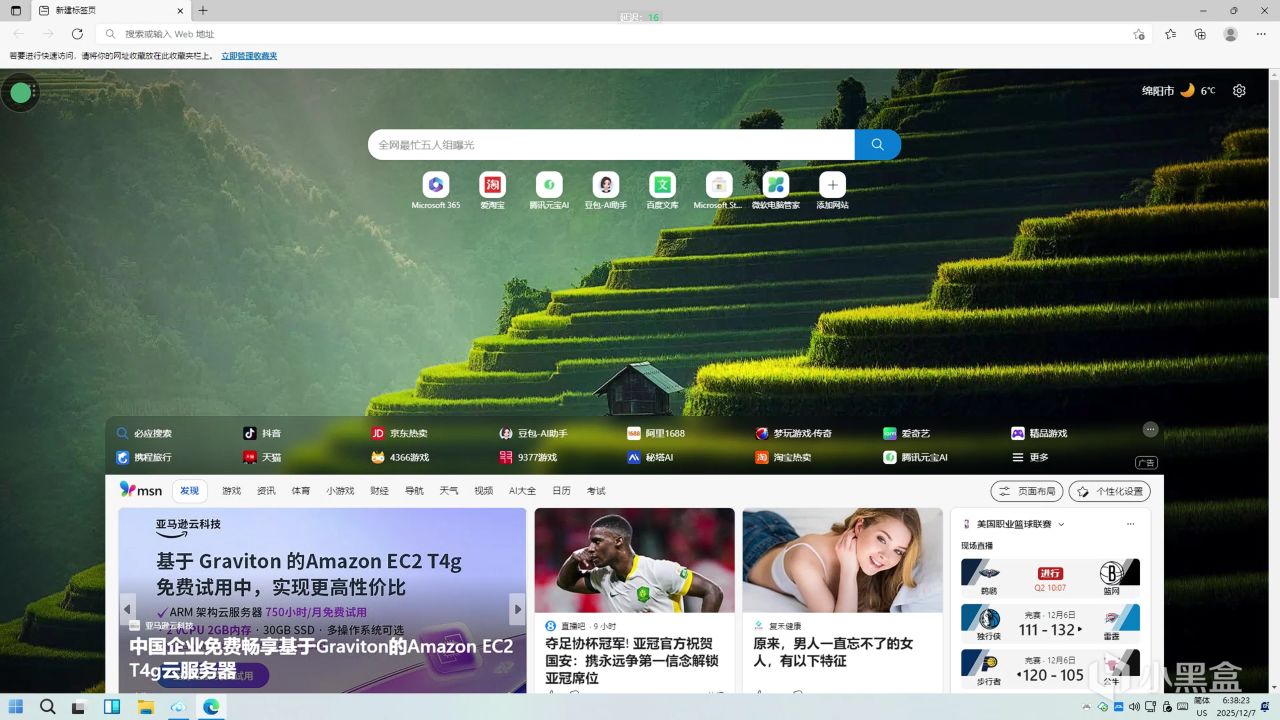1280x720 pixels.
Task: Click the msn logo
Action: [140, 490]
